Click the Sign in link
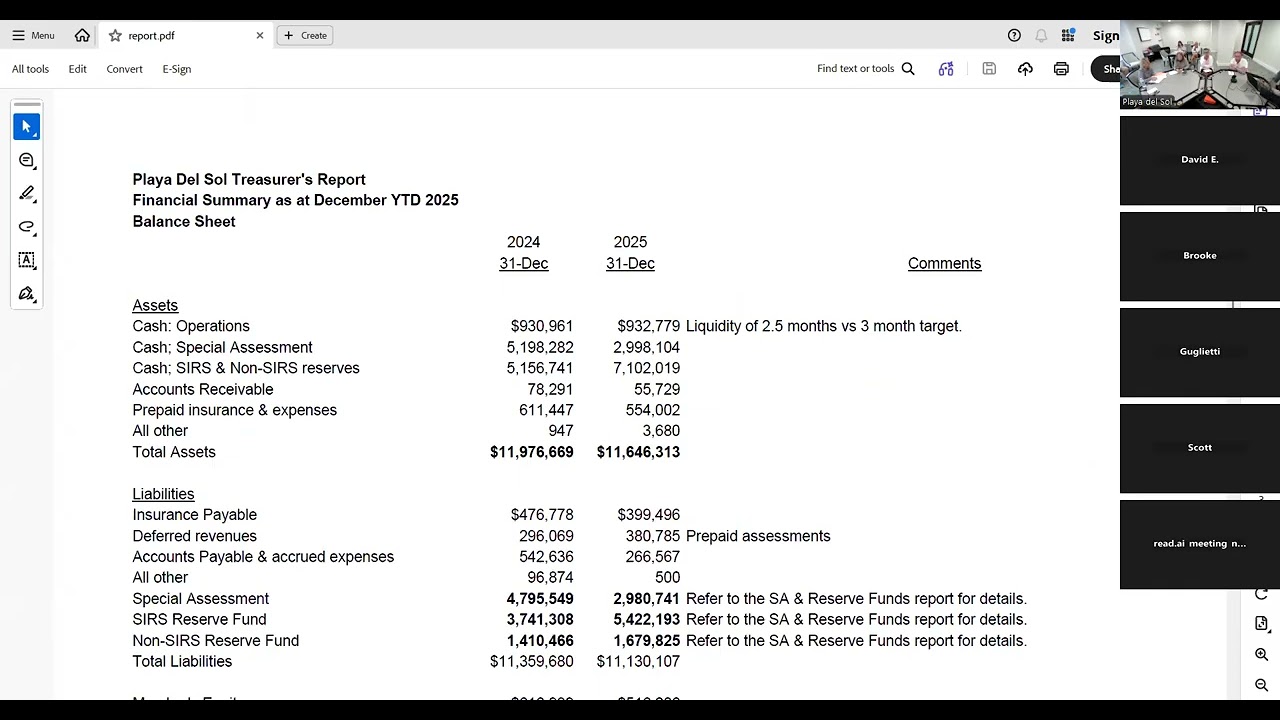This screenshot has height=720, width=1280. pyautogui.click(x=1106, y=35)
